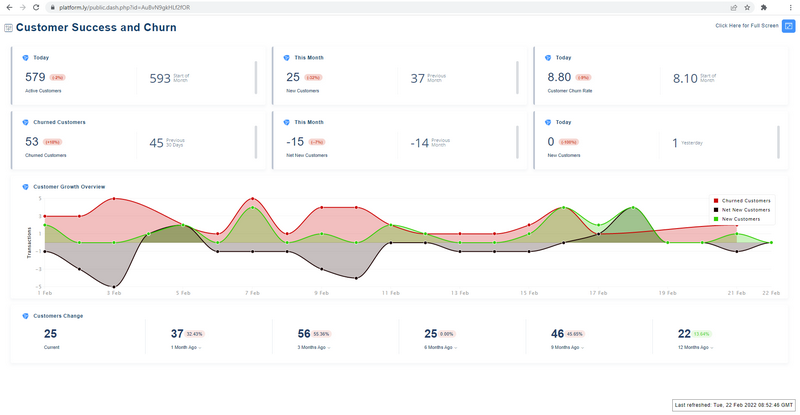Toggle New Customers legend green swatch
Image resolution: width=800 pixels, height=415 pixels.
coord(716,219)
